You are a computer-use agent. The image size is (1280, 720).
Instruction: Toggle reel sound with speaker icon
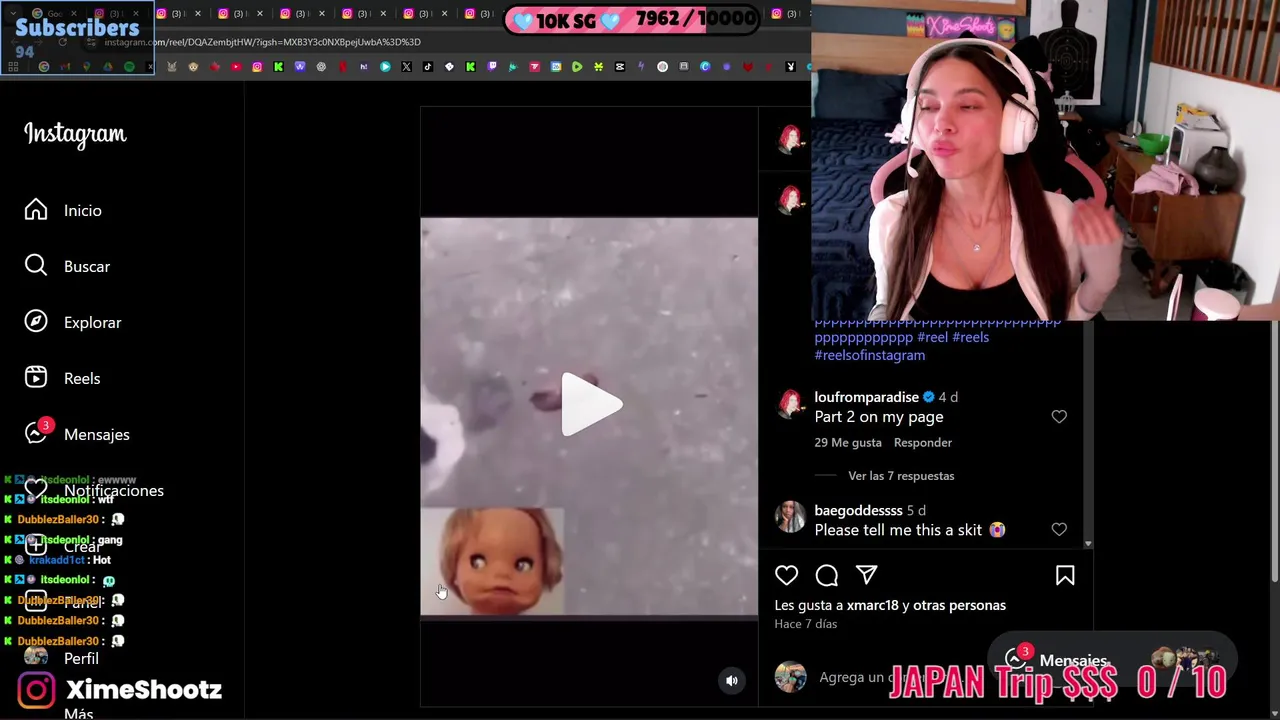coord(732,680)
